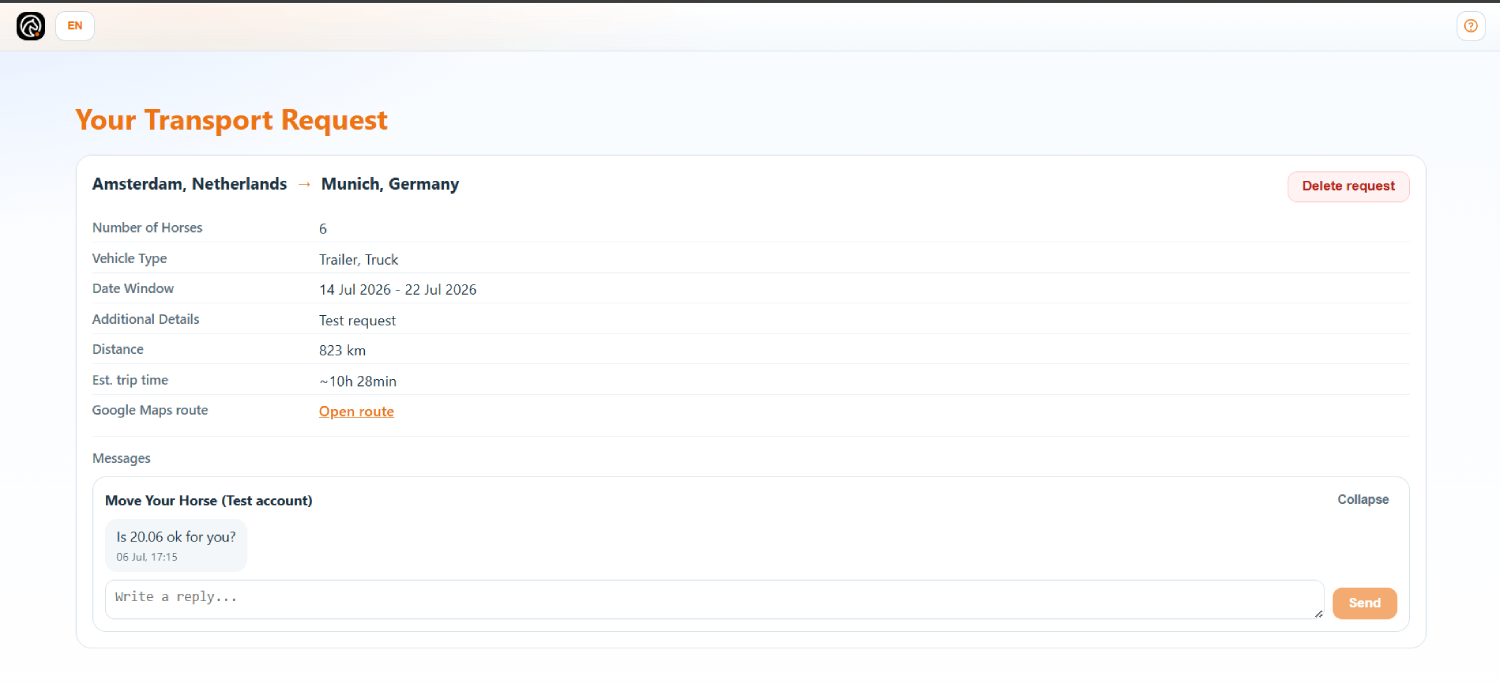Click the orange route arrow between cities
The image size is (1500, 684).
coord(304,184)
